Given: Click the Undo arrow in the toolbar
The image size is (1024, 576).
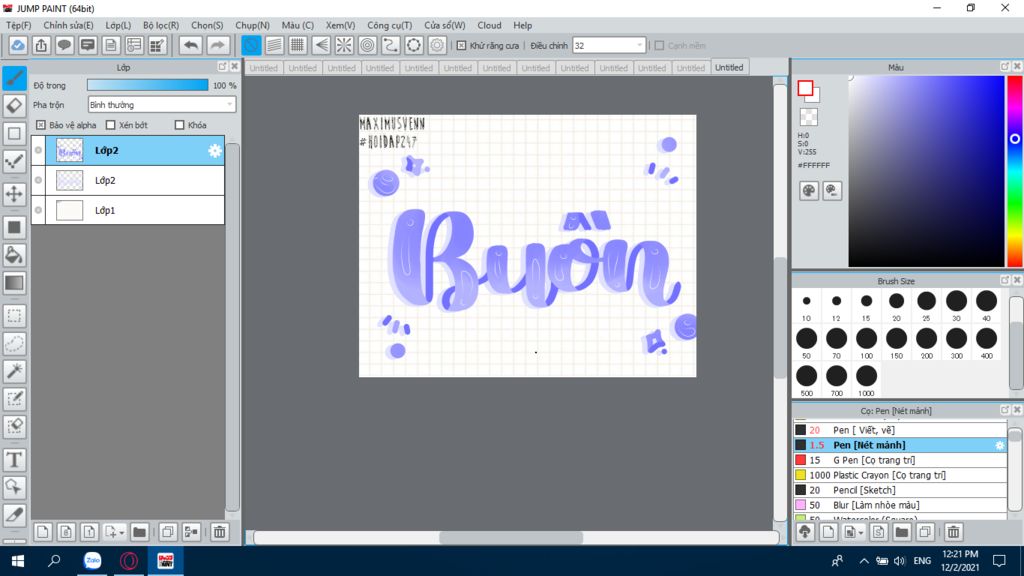Looking at the screenshot, I should [x=191, y=45].
